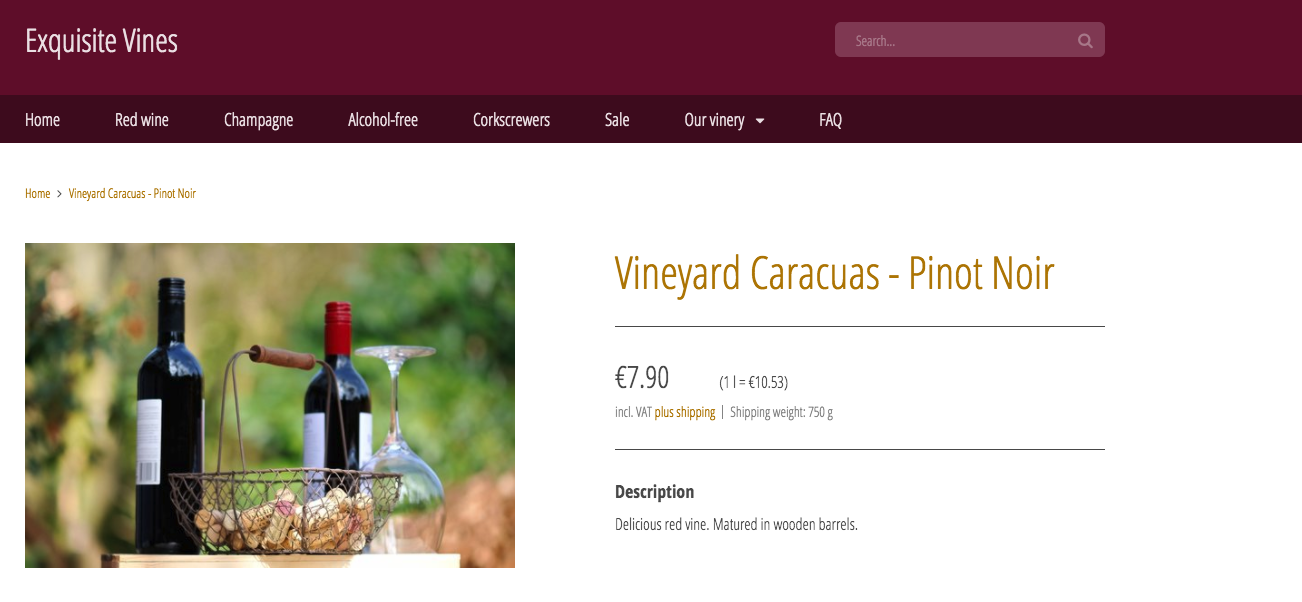Open the FAQ page
The width and height of the screenshot is (1302, 602).
coord(830,120)
